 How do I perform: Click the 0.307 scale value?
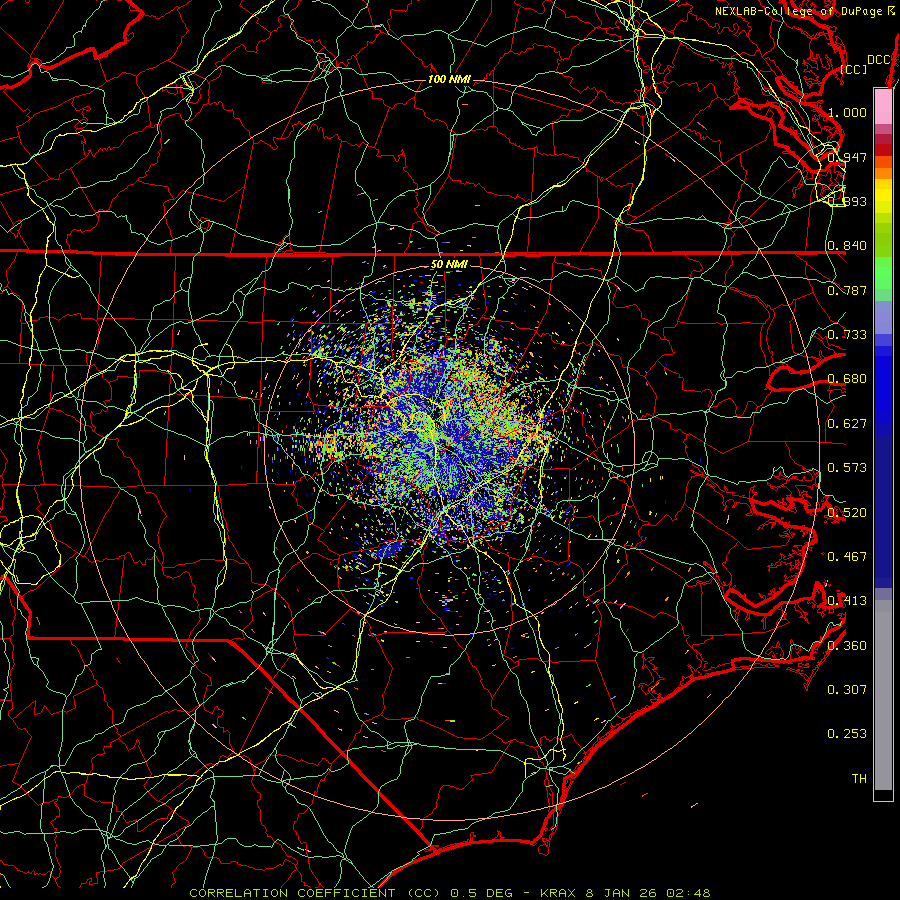[847, 689]
